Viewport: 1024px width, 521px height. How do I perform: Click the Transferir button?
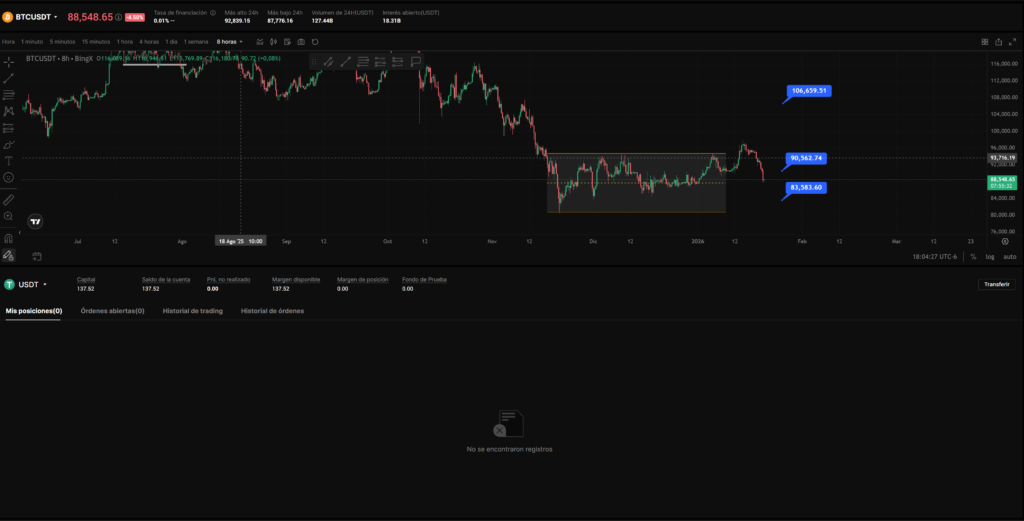(x=996, y=284)
